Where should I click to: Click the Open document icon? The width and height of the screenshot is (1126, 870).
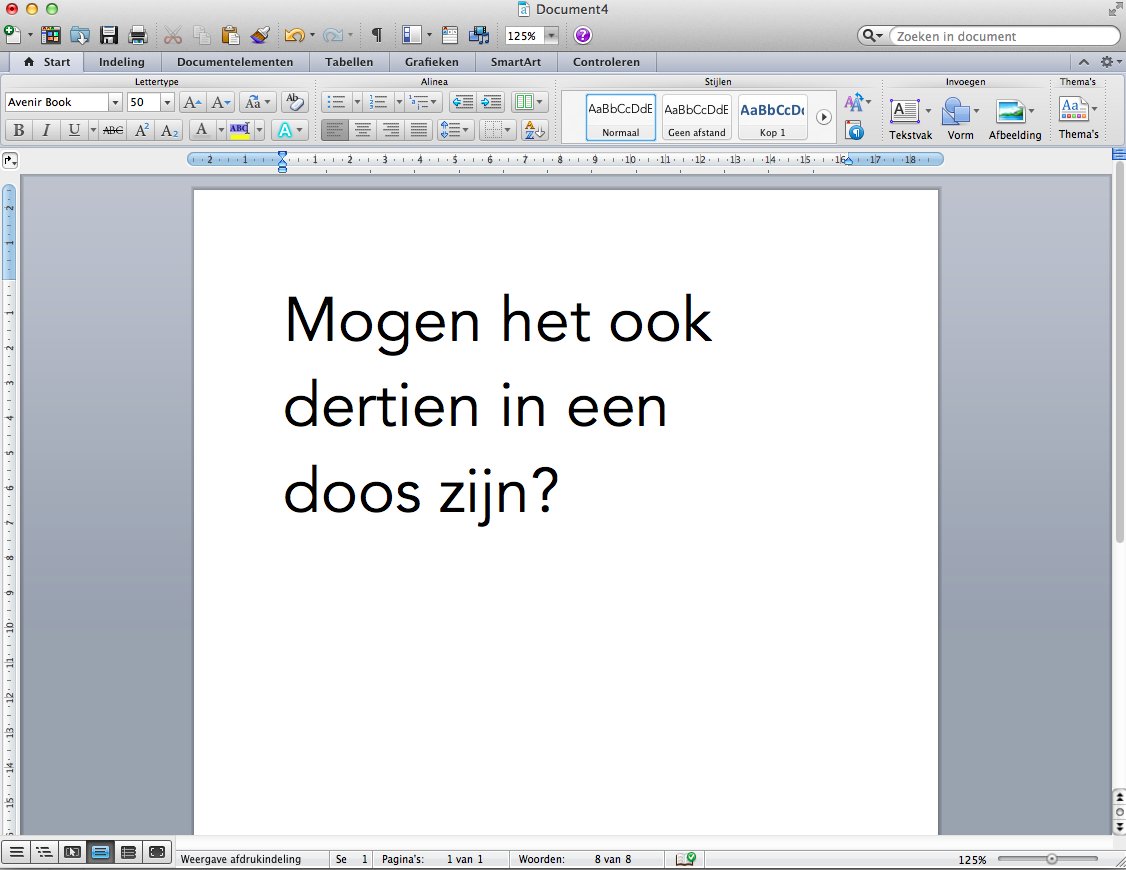coord(79,34)
